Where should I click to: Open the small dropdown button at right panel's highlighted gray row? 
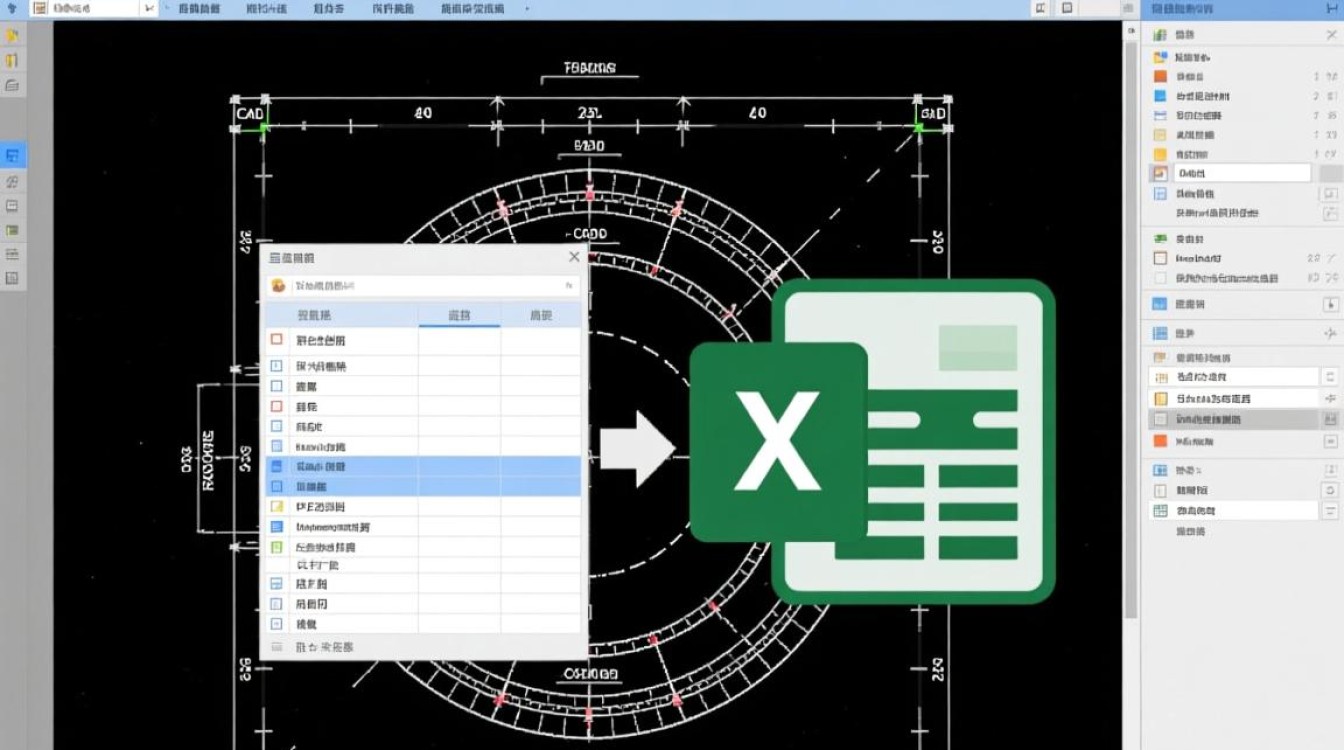[1330, 420]
